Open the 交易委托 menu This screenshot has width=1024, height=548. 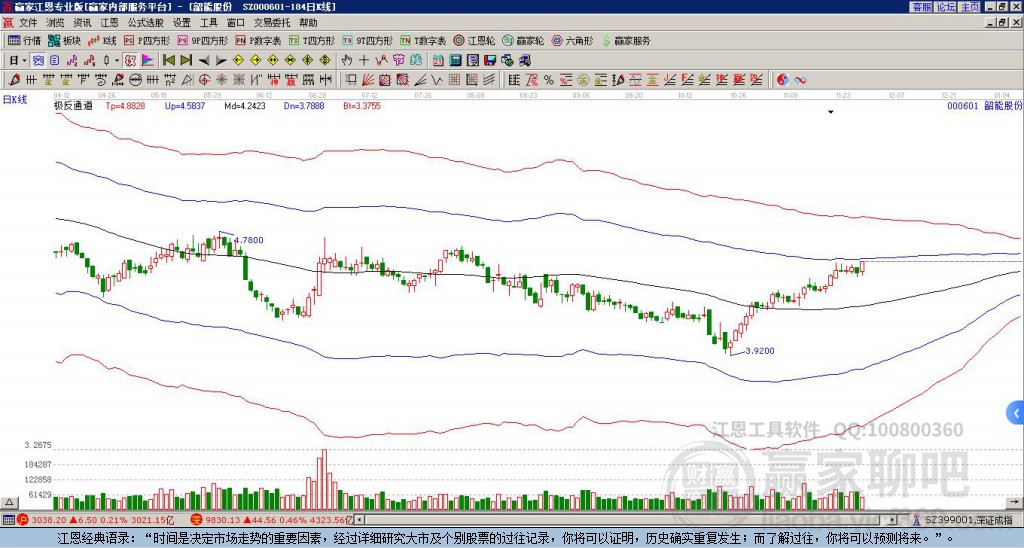[272, 23]
